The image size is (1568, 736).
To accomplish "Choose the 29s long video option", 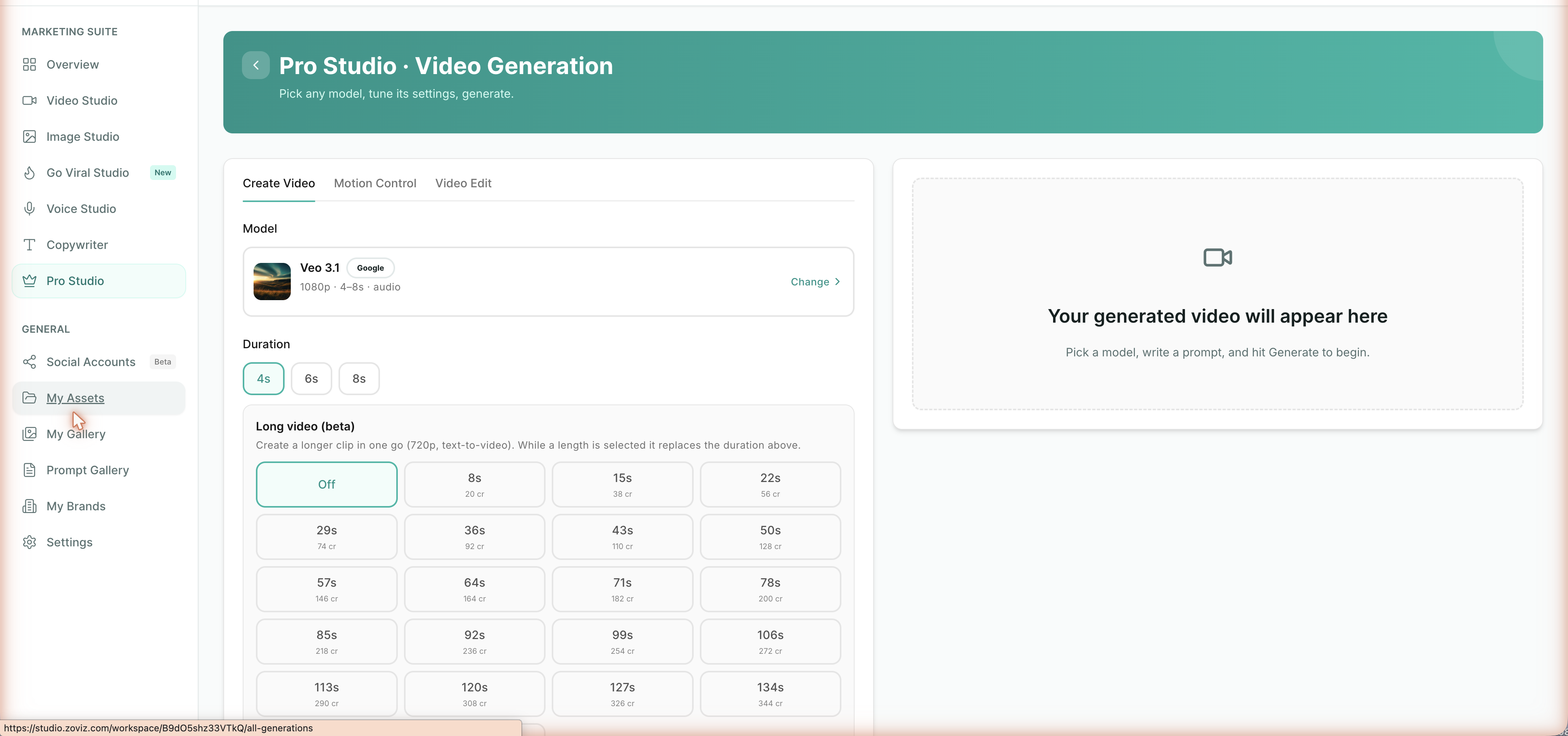I will coord(326,537).
